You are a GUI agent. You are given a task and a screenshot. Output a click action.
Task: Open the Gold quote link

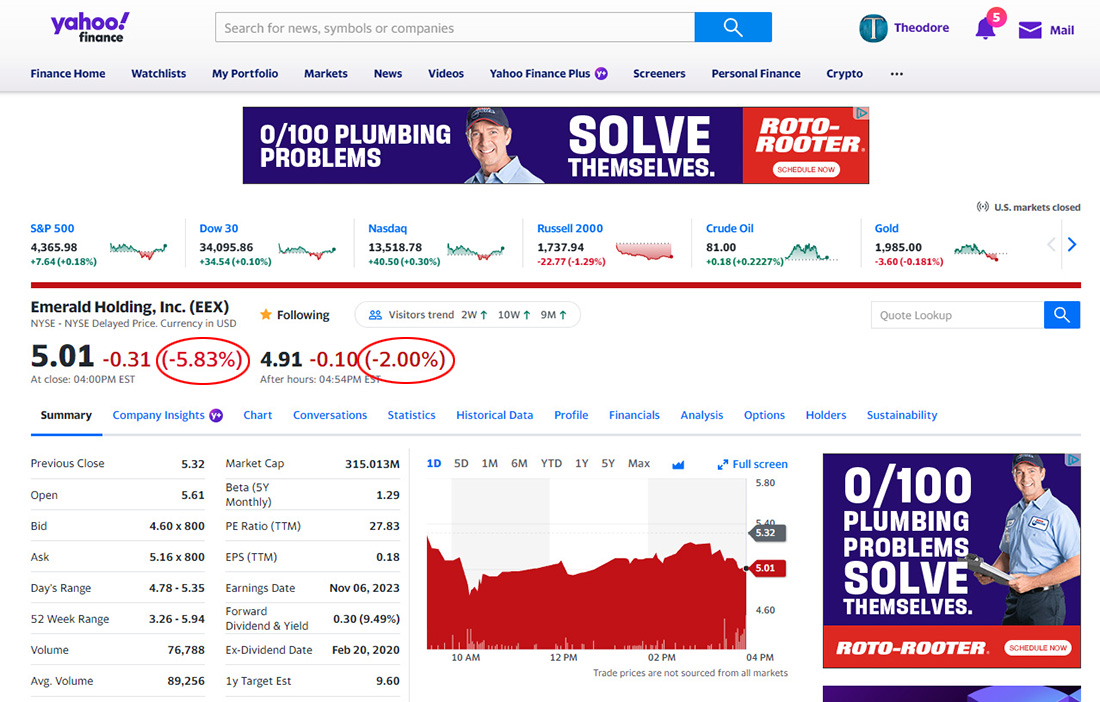coord(887,228)
